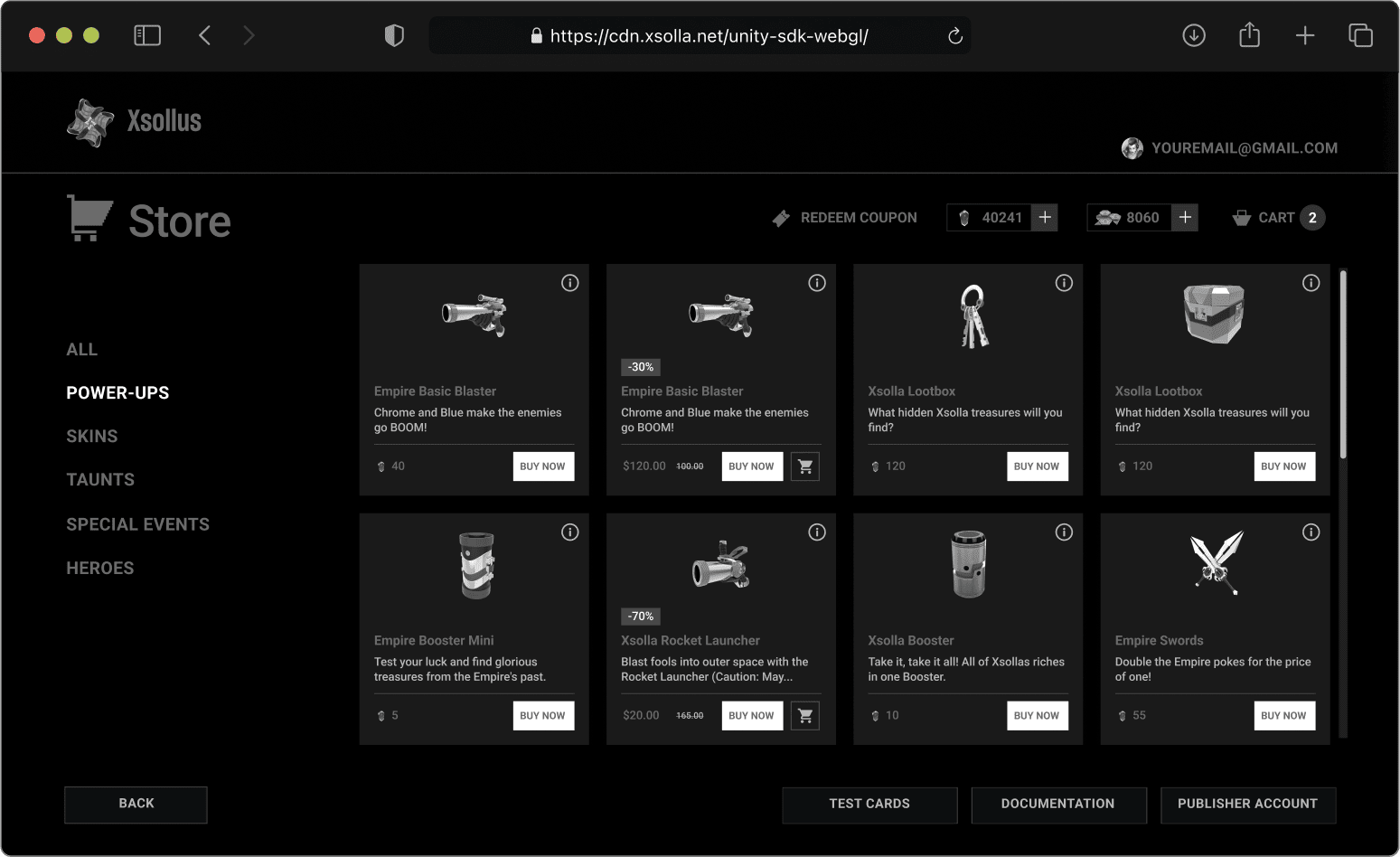Switch to the SKINS category
The width and height of the screenshot is (1400, 857).
pyautogui.click(x=92, y=437)
